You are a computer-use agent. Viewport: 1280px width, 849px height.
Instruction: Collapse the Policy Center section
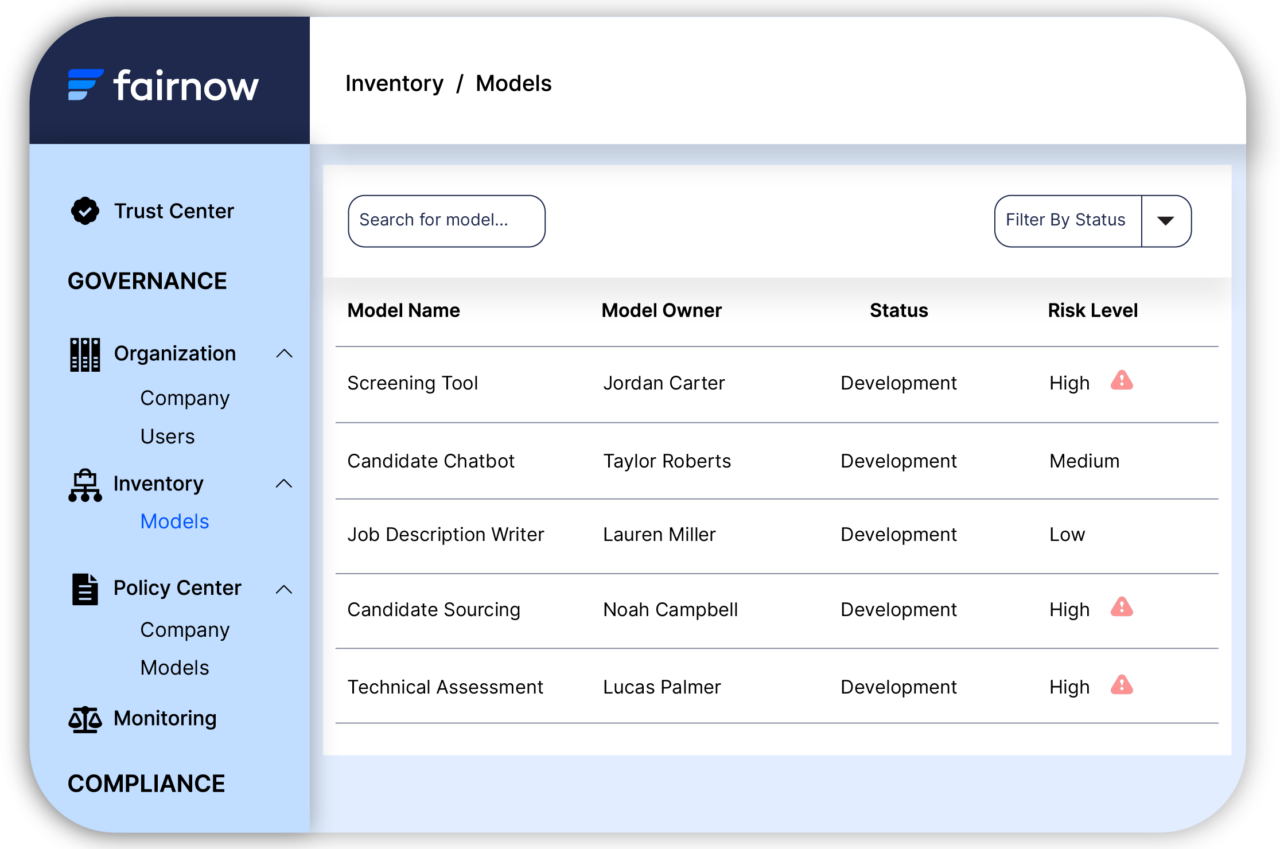(x=284, y=588)
